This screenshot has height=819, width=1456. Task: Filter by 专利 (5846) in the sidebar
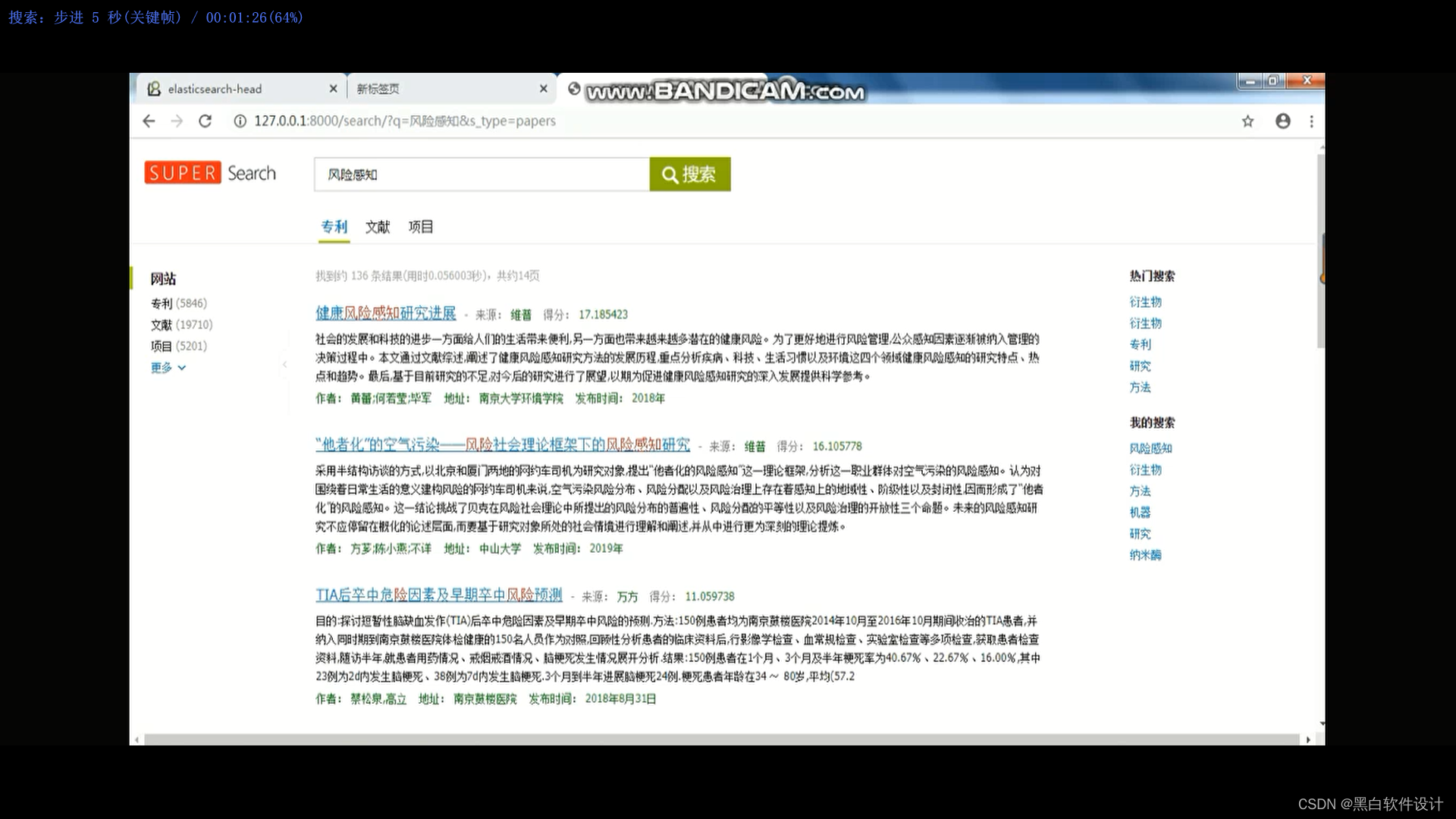point(179,303)
